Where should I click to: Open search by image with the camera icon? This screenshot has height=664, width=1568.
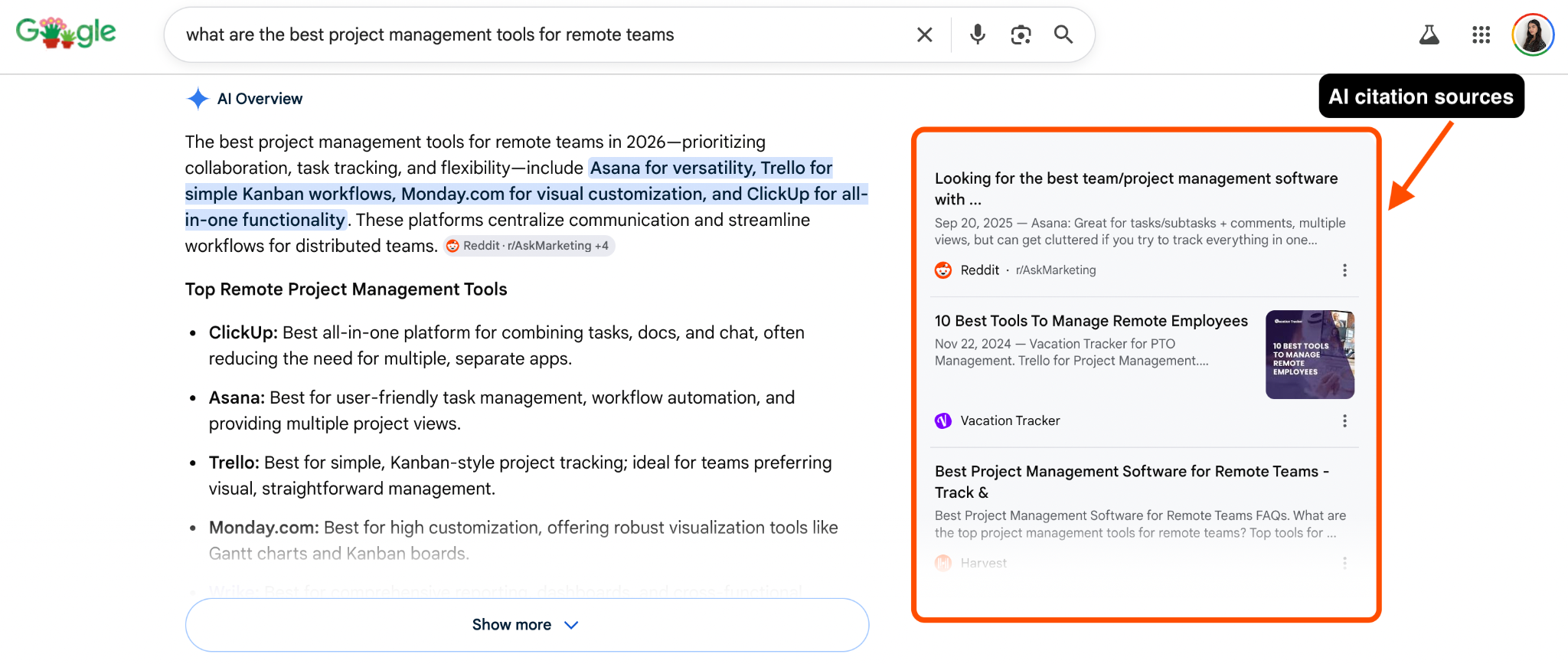pyautogui.click(x=1021, y=34)
